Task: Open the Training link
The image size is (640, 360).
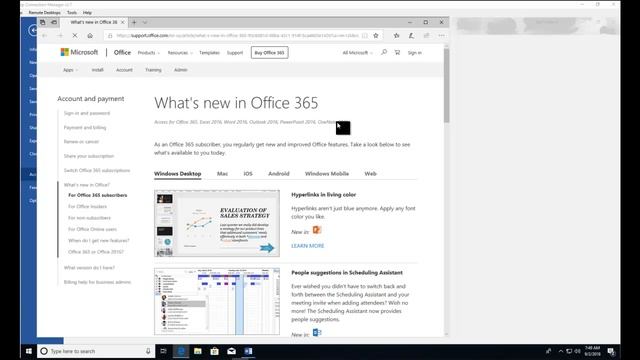Action: [x=153, y=70]
